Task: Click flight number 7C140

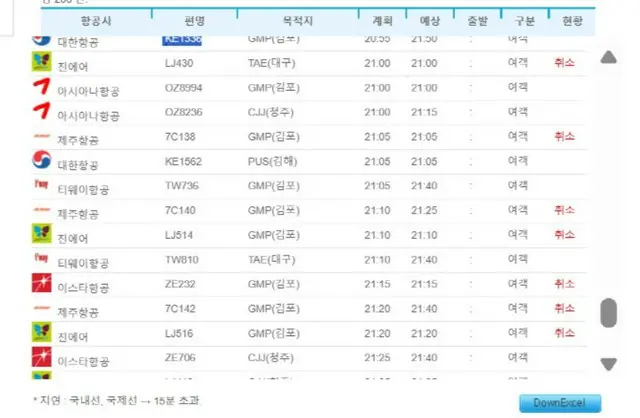Action: click(x=180, y=211)
